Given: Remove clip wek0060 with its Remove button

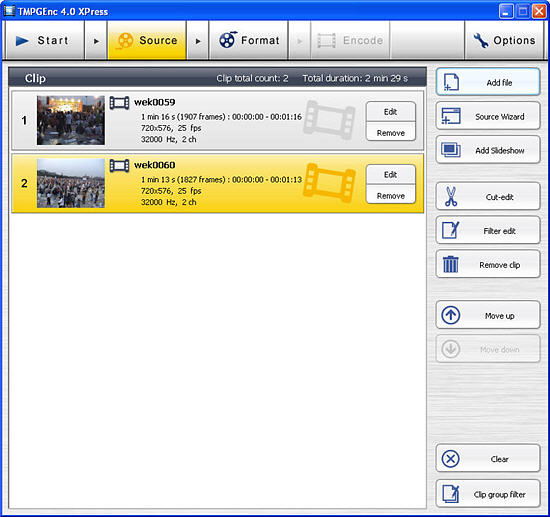Looking at the screenshot, I should (x=390, y=196).
